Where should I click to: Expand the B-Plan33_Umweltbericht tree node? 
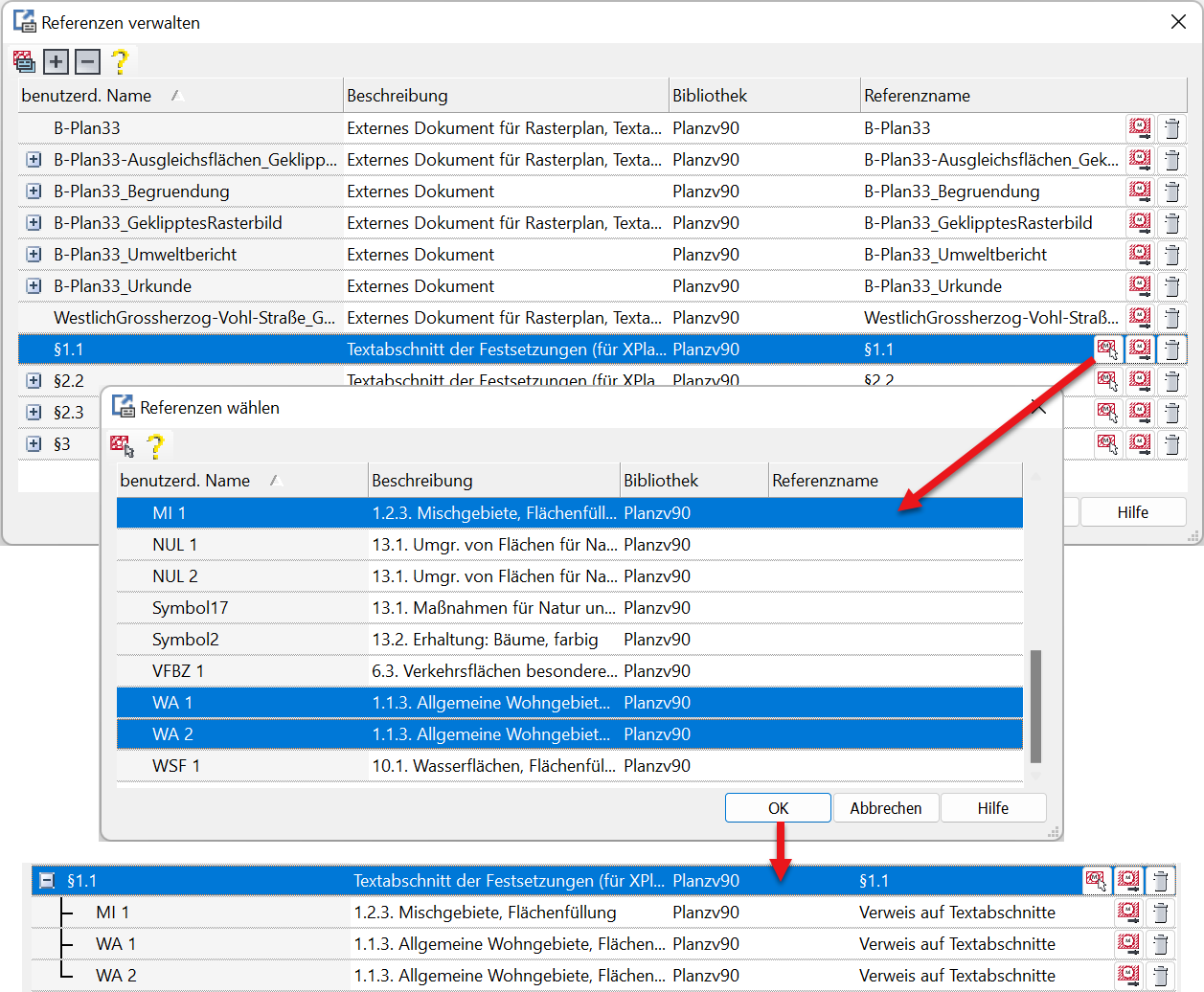tap(34, 255)
